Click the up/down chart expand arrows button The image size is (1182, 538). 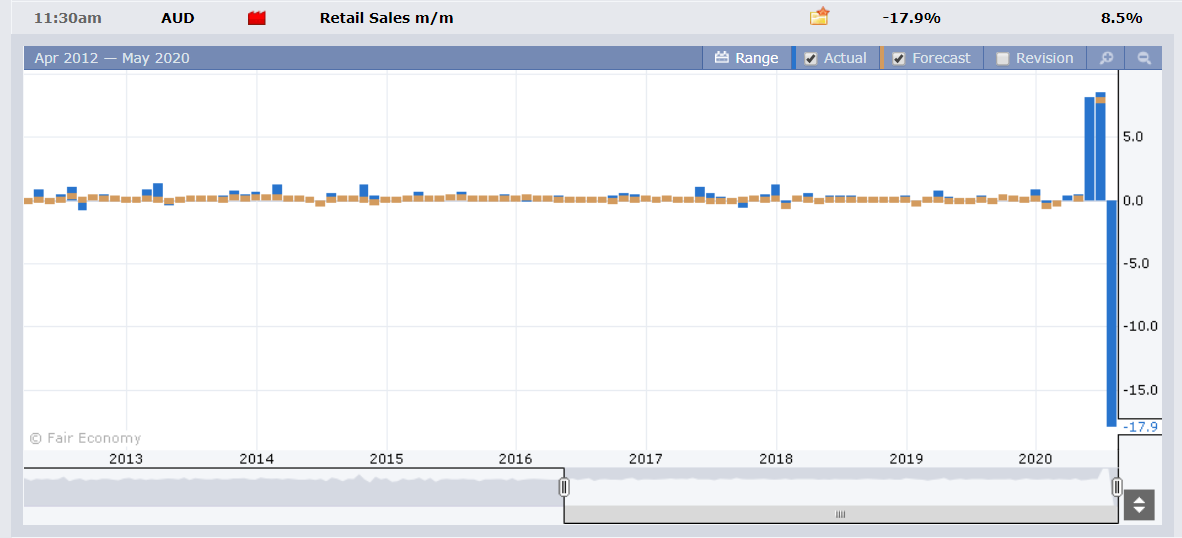point(1139,505)
